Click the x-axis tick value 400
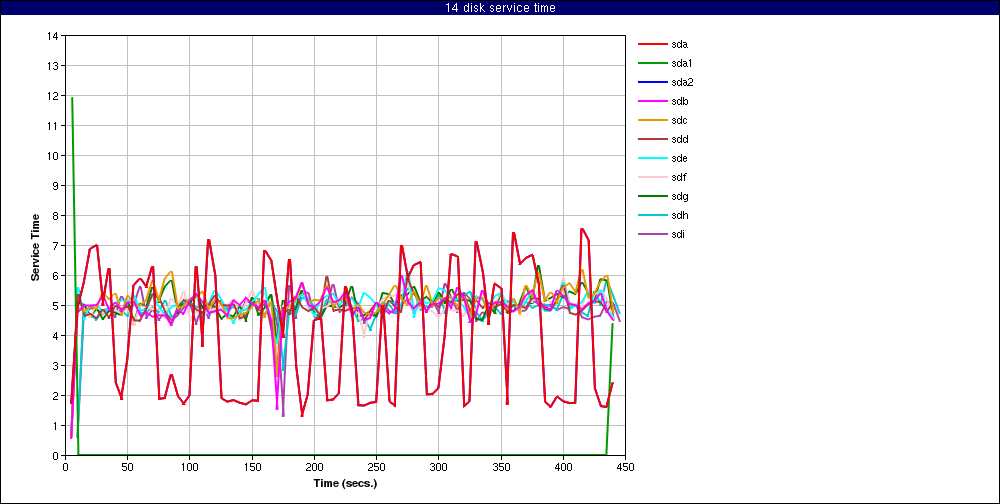The height and width of the screenshot is (504, 1000). [x=563, y=466]
